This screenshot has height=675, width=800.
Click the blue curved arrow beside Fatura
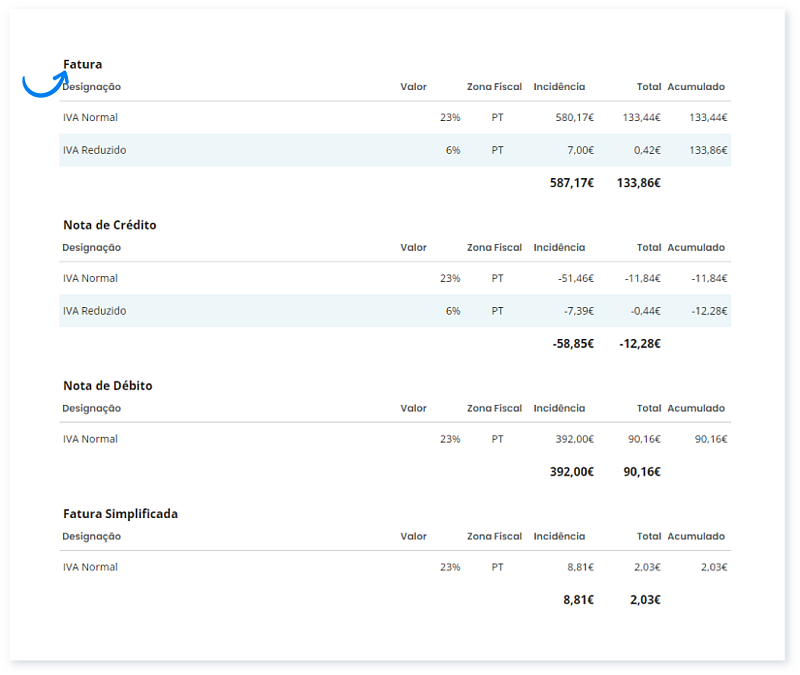pyautogui.click(x=43, y=84)
